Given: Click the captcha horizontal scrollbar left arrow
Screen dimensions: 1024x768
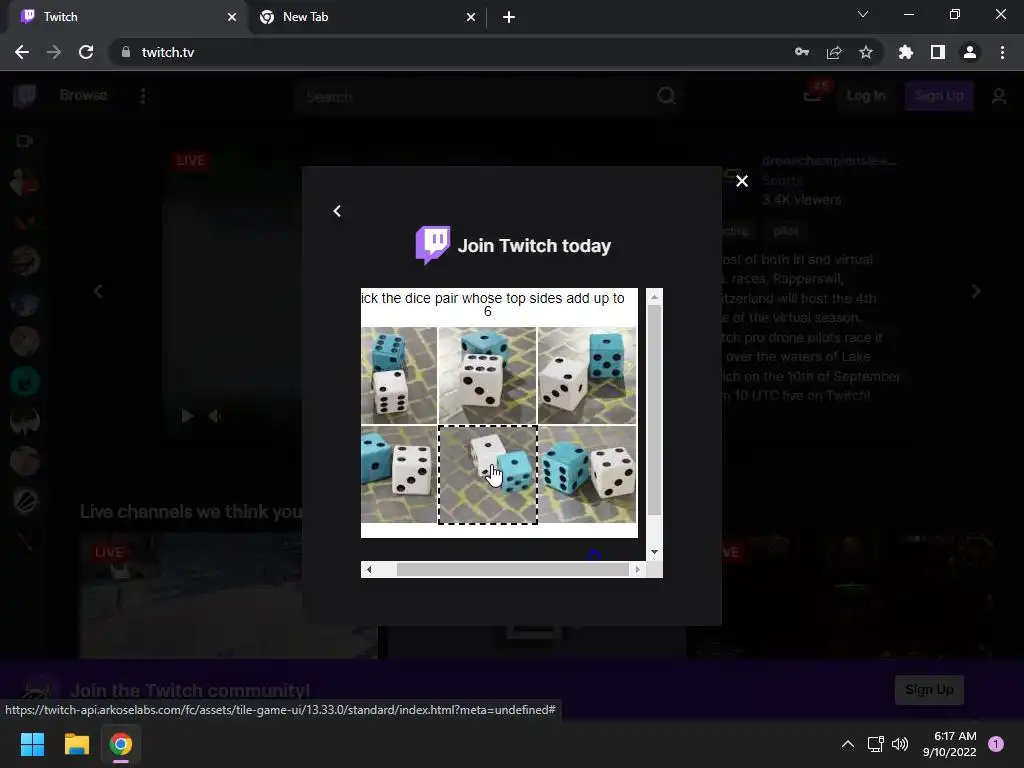Looking at the screenshot, I should (369, 569).
